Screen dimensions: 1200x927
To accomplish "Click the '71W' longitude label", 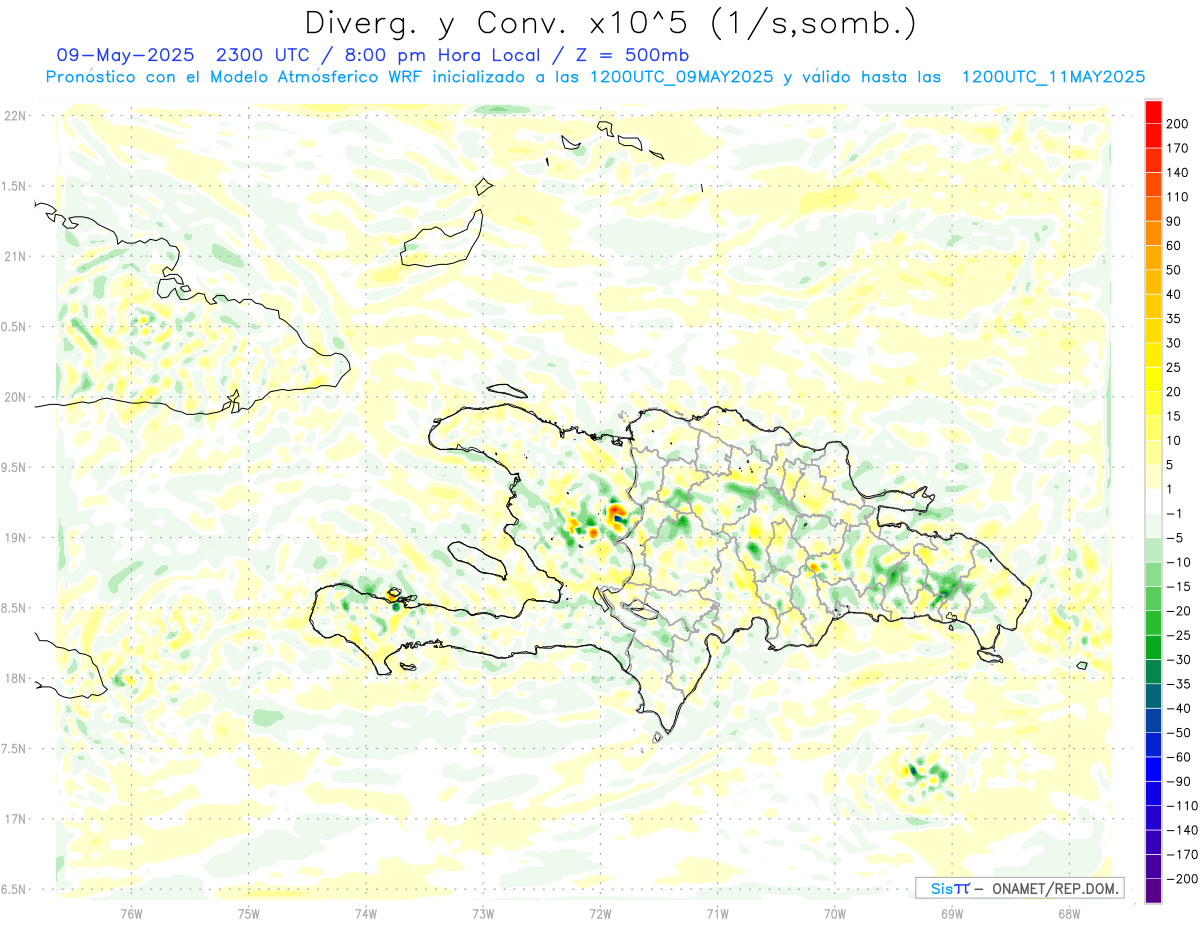I will 717,913.
